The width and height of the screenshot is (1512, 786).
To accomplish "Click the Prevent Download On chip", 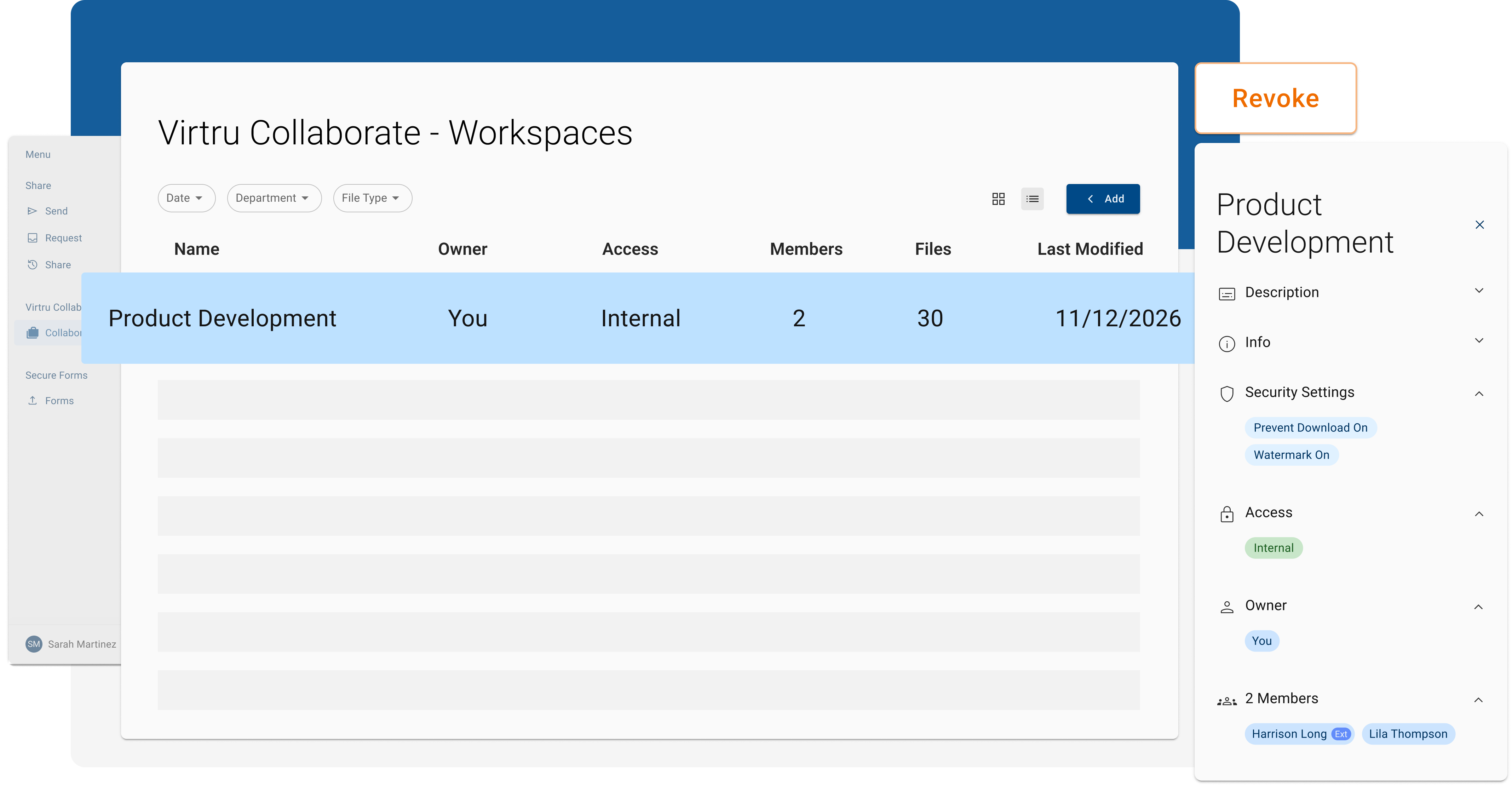I will [1310, 428].
